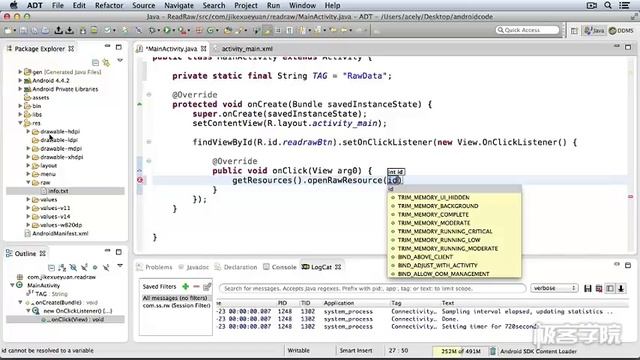Open the verbose log level dropdown
The width and height of the screenshot is (640, 360).
[x=554, y=288]
